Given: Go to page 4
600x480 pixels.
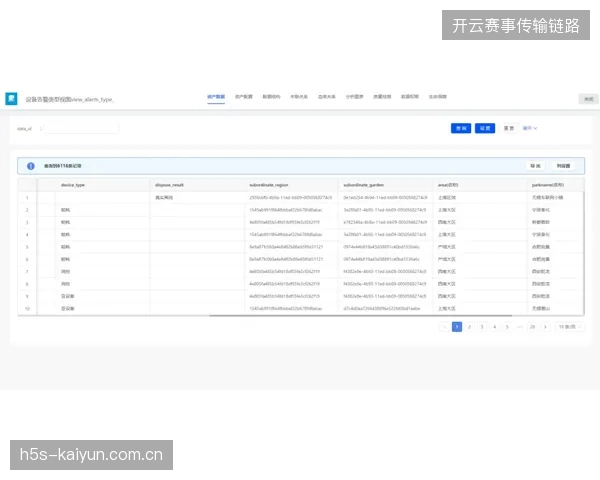Looking at the screenshot, I should 494,327.
